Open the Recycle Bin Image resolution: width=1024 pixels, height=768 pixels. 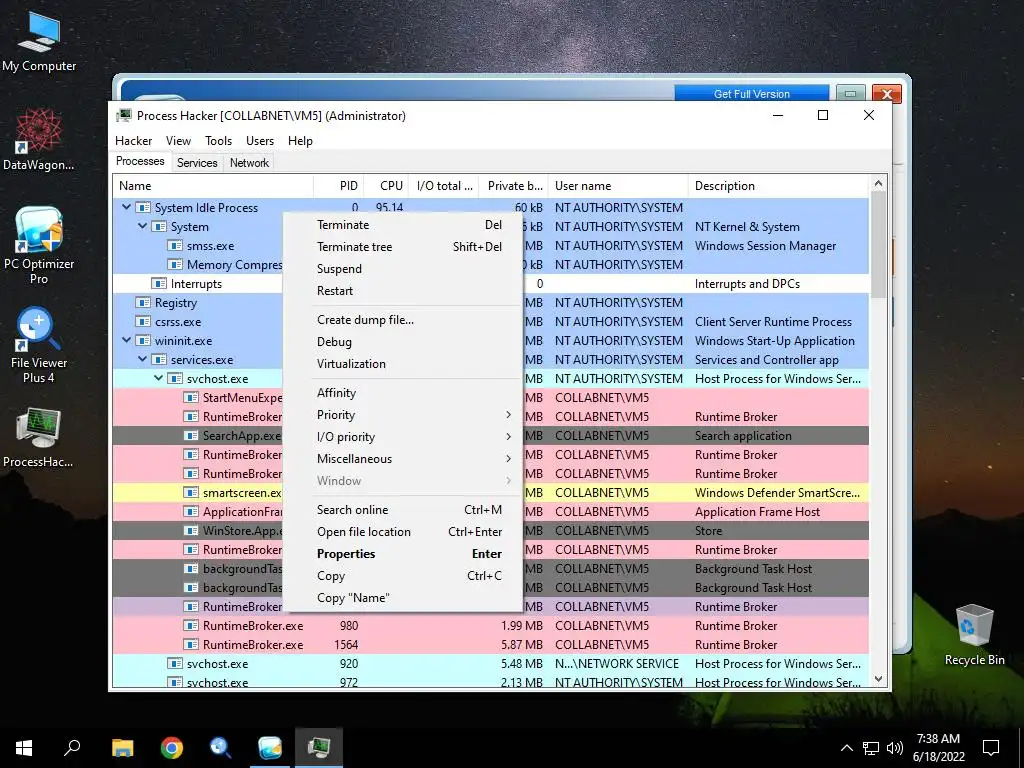pyautogui.click(x=974, y=635)
